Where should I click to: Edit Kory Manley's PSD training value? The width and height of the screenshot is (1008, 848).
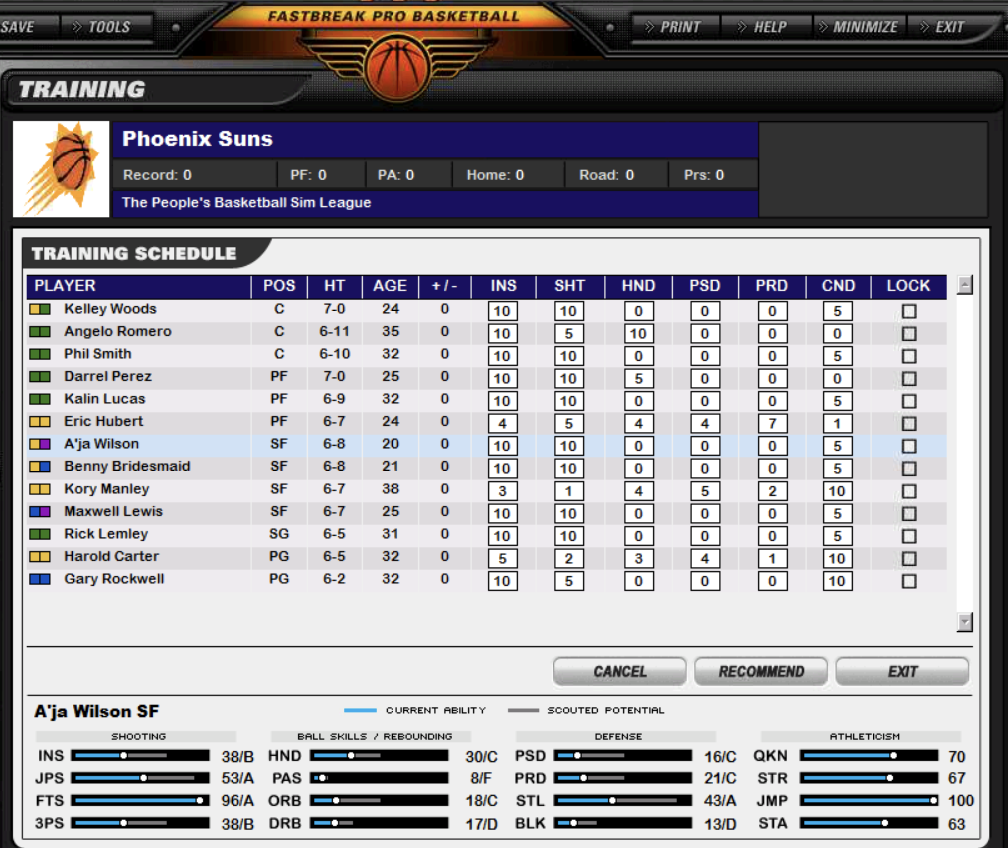coord(705,491)
